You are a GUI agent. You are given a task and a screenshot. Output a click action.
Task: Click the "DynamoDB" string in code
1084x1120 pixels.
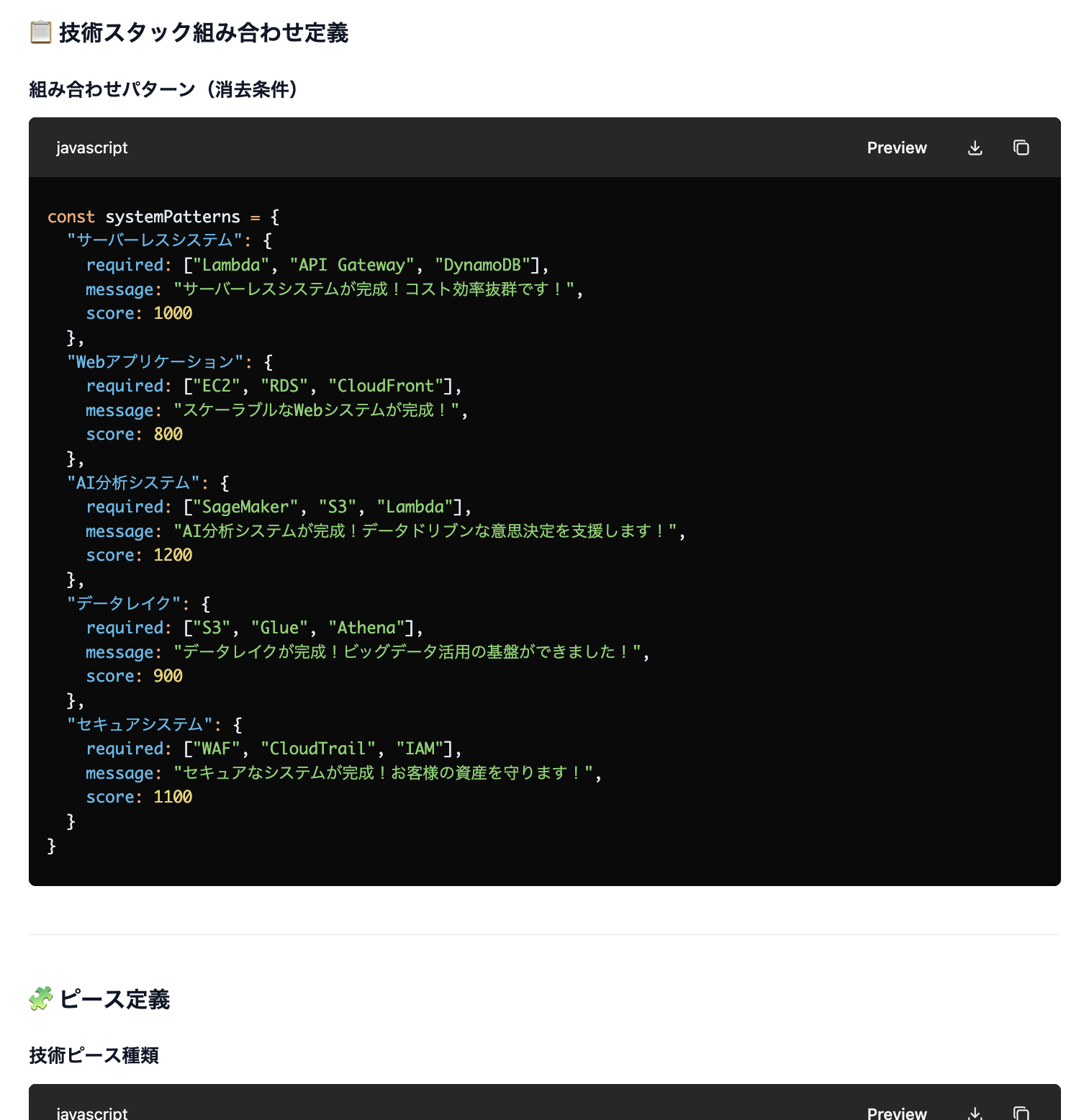(482, 265)
